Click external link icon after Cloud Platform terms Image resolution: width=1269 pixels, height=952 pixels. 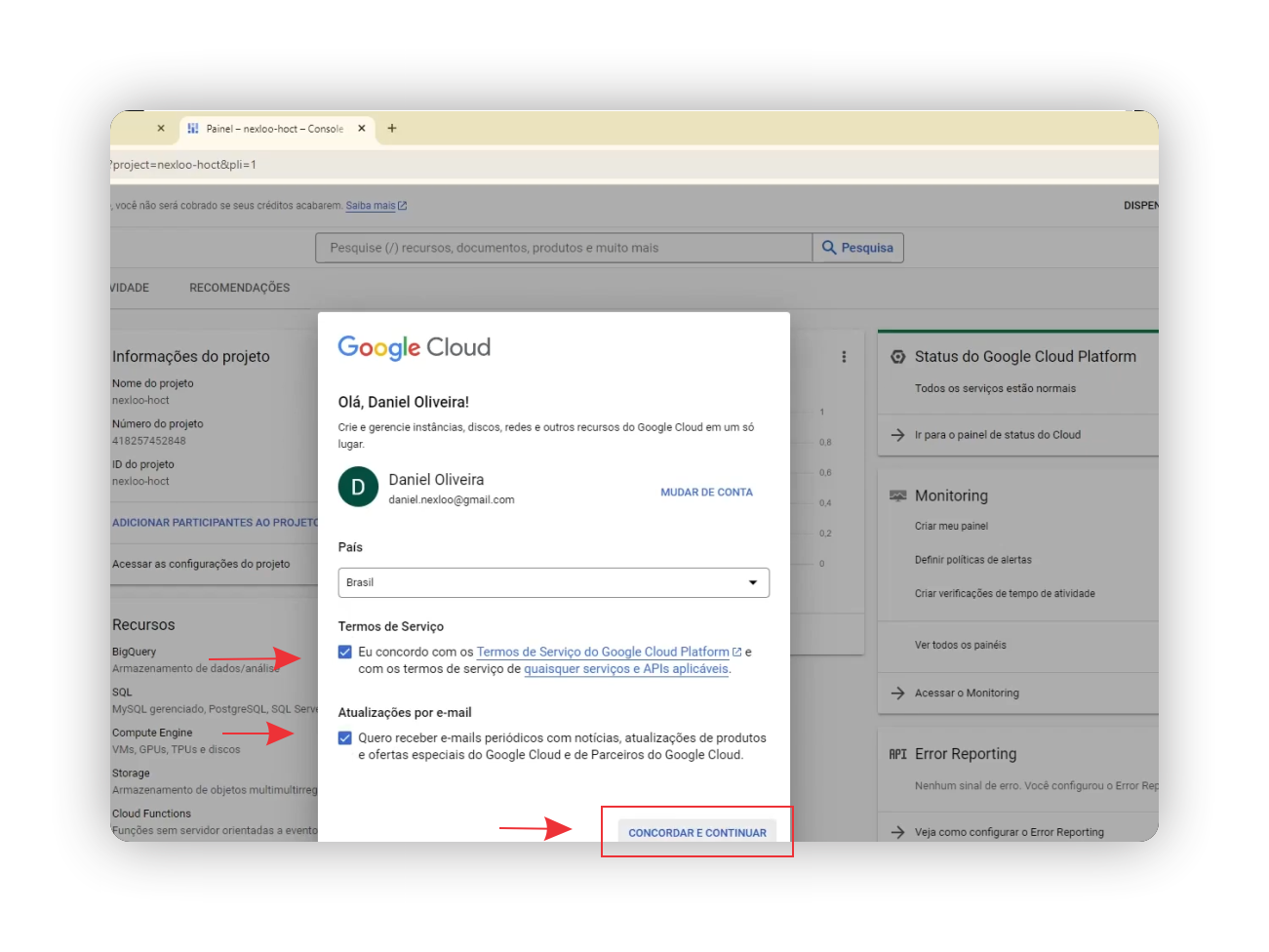point(736,652)
